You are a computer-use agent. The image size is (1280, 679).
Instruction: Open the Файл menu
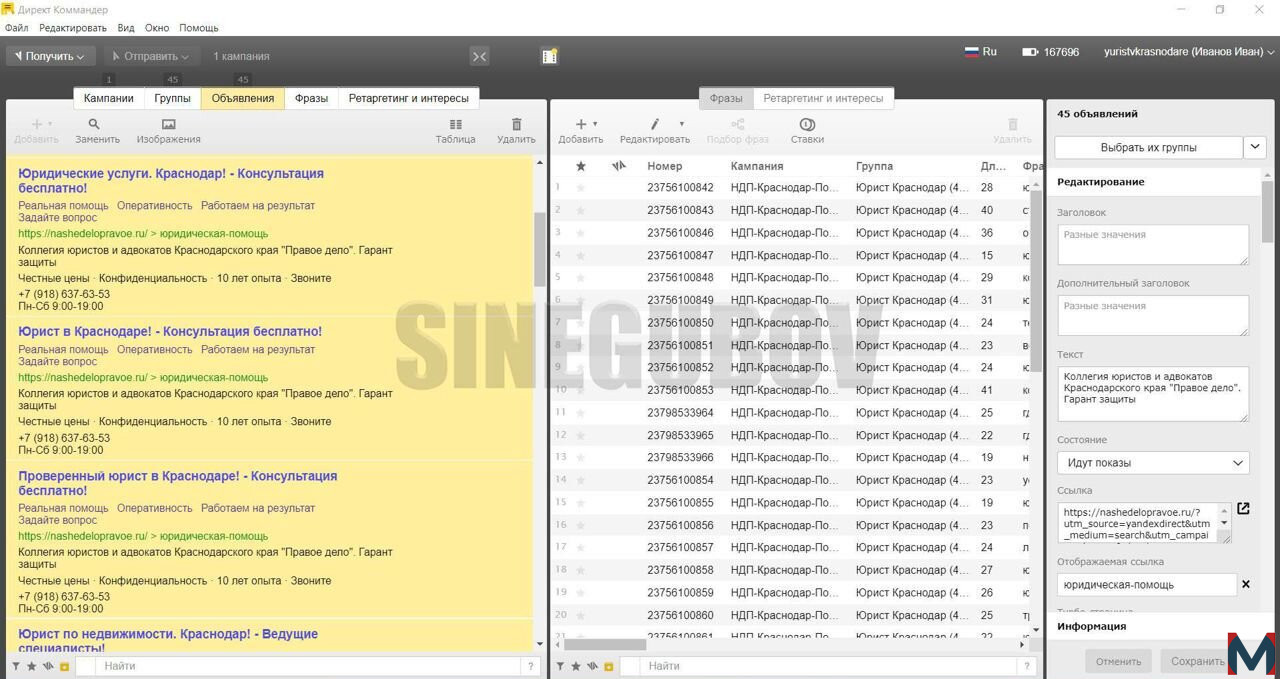pyautogui.click(x=17, y=28)
